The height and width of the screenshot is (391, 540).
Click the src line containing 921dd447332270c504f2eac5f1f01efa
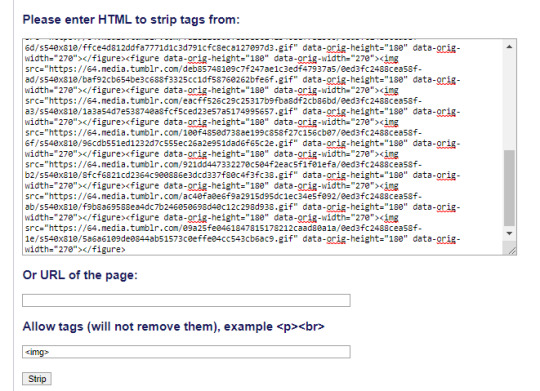click(x=223, y=164)
